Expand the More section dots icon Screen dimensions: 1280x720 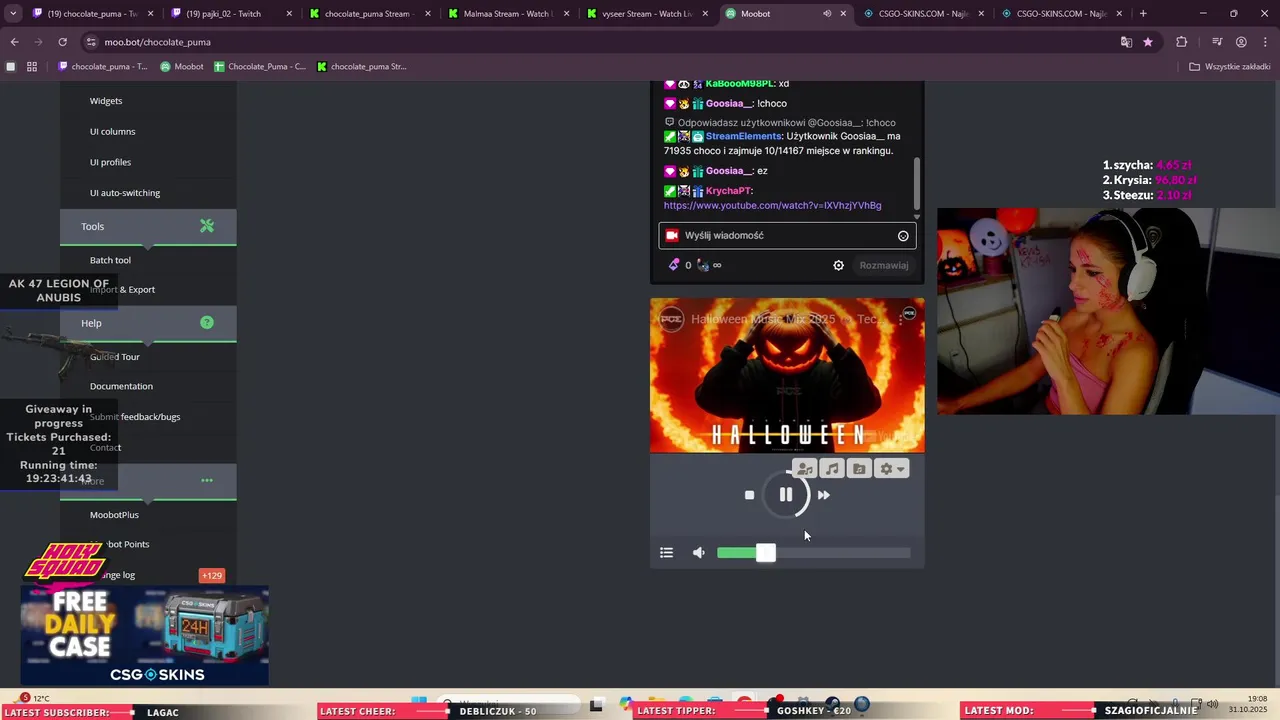(207, 480)
